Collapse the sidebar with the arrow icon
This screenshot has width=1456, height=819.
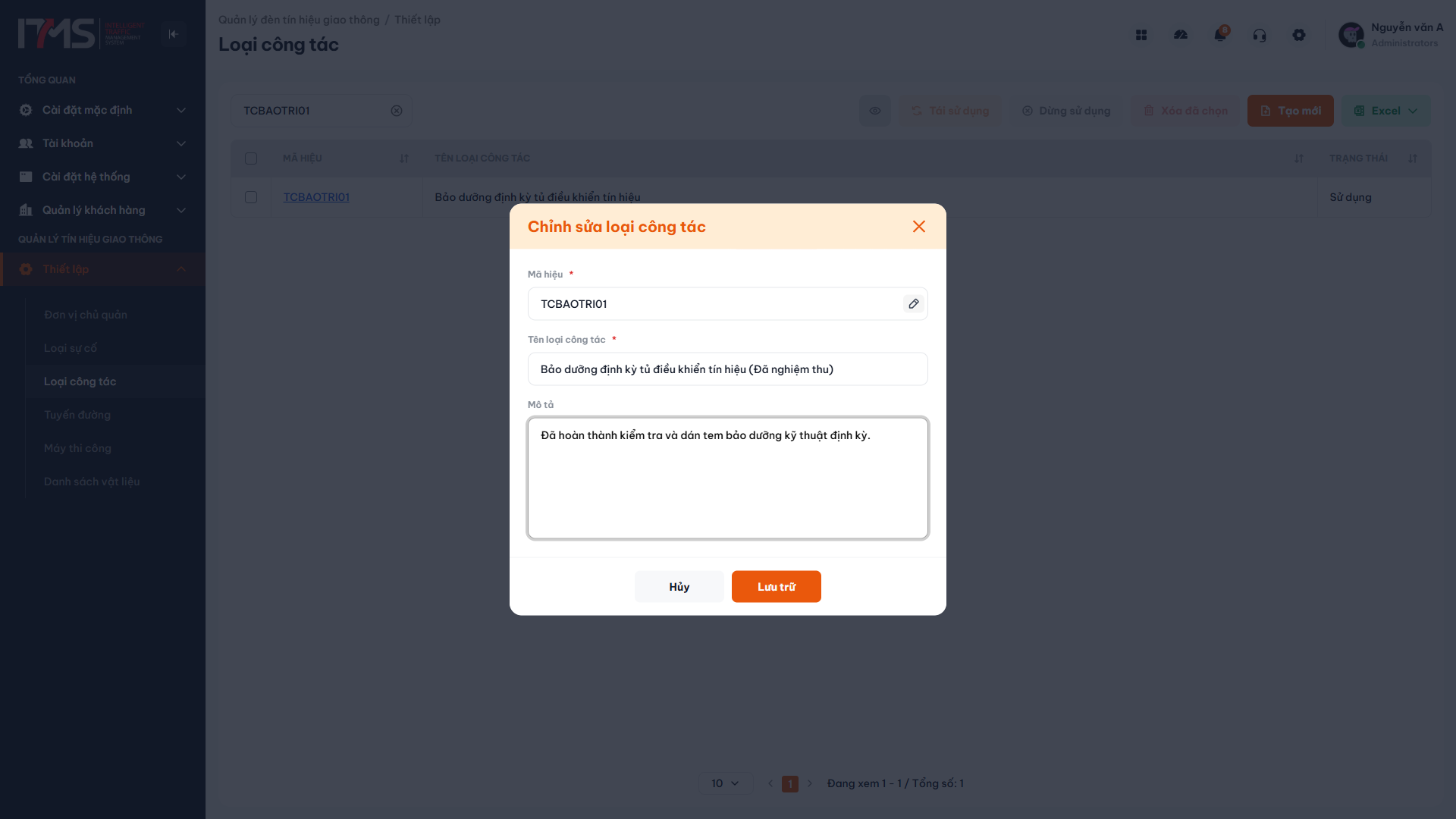[x=174, y=34]
